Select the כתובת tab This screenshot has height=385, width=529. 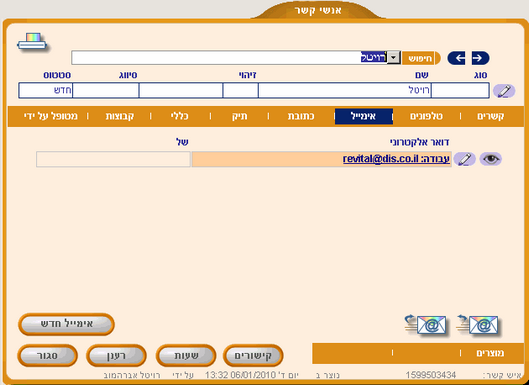[301, 116]
